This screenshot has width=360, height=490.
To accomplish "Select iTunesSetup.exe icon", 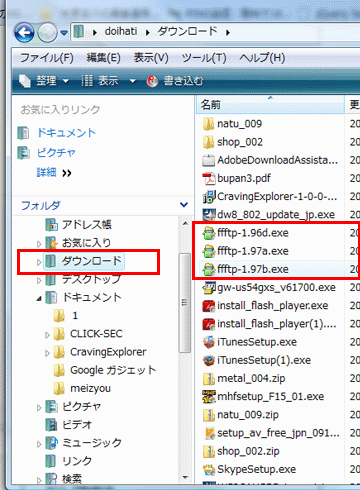I will (x=209, y=342).
